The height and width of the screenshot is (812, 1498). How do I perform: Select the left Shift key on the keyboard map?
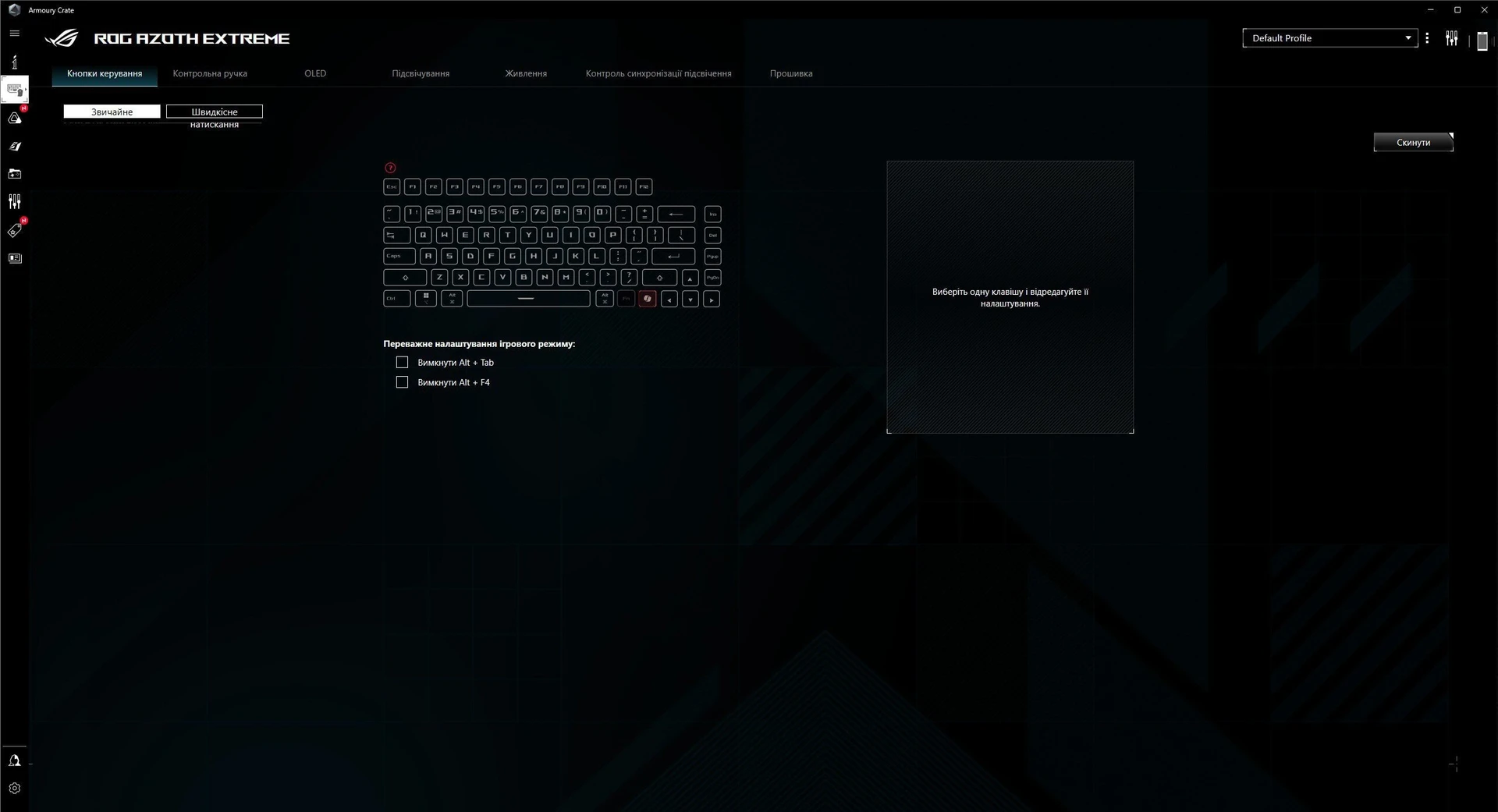coord(405,278)
